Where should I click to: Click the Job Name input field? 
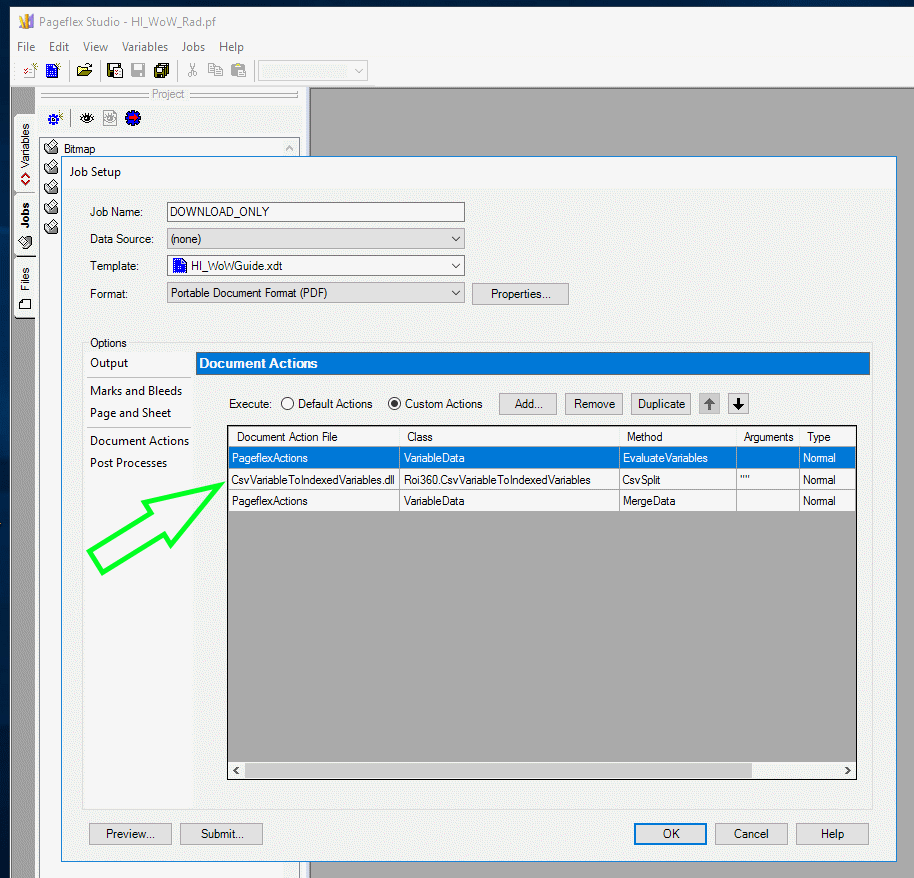coord(315,212)
